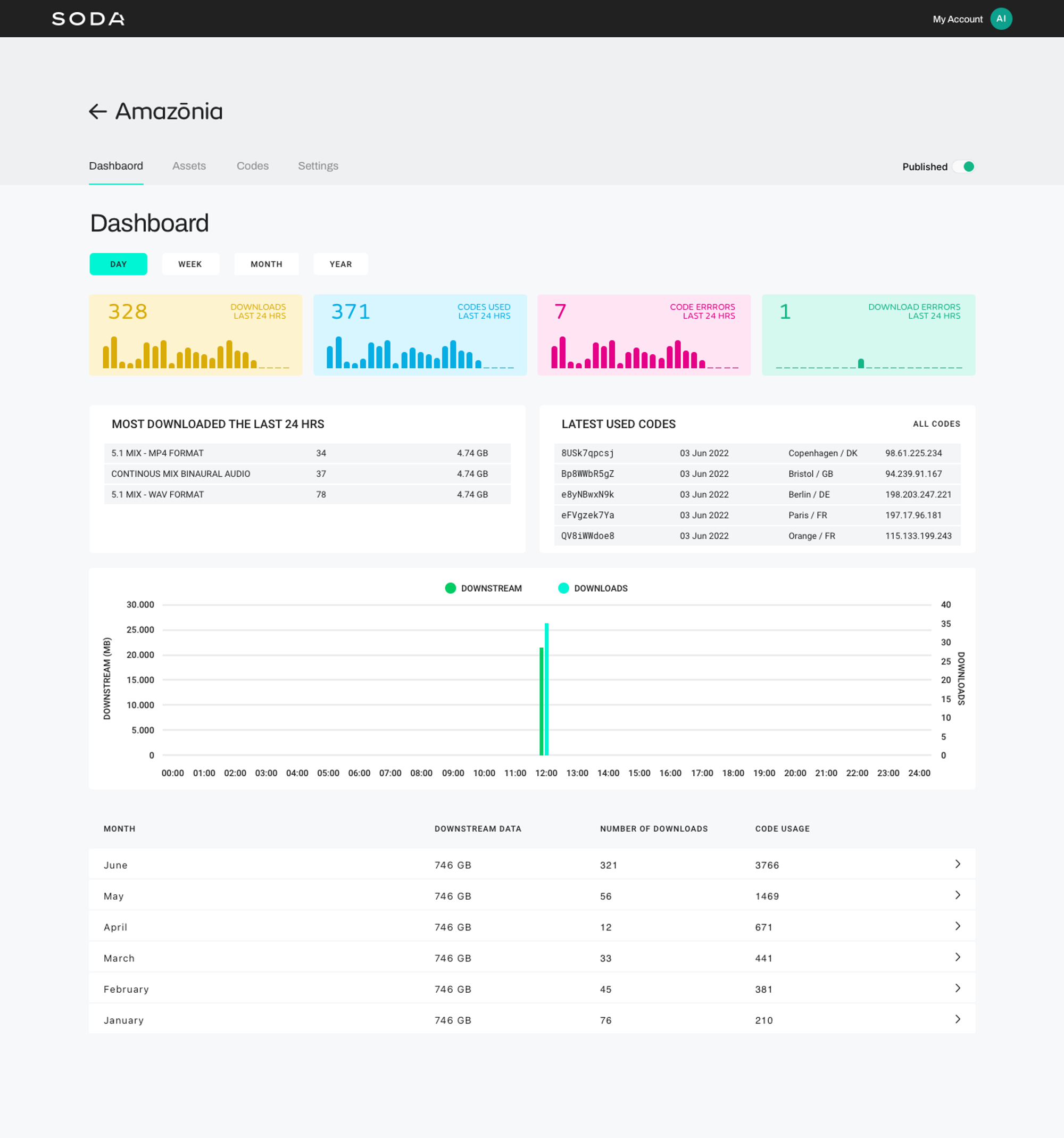Open the ALL CODES link
The height and width of the screenshot is (1138, 1064).
(936, 424)
